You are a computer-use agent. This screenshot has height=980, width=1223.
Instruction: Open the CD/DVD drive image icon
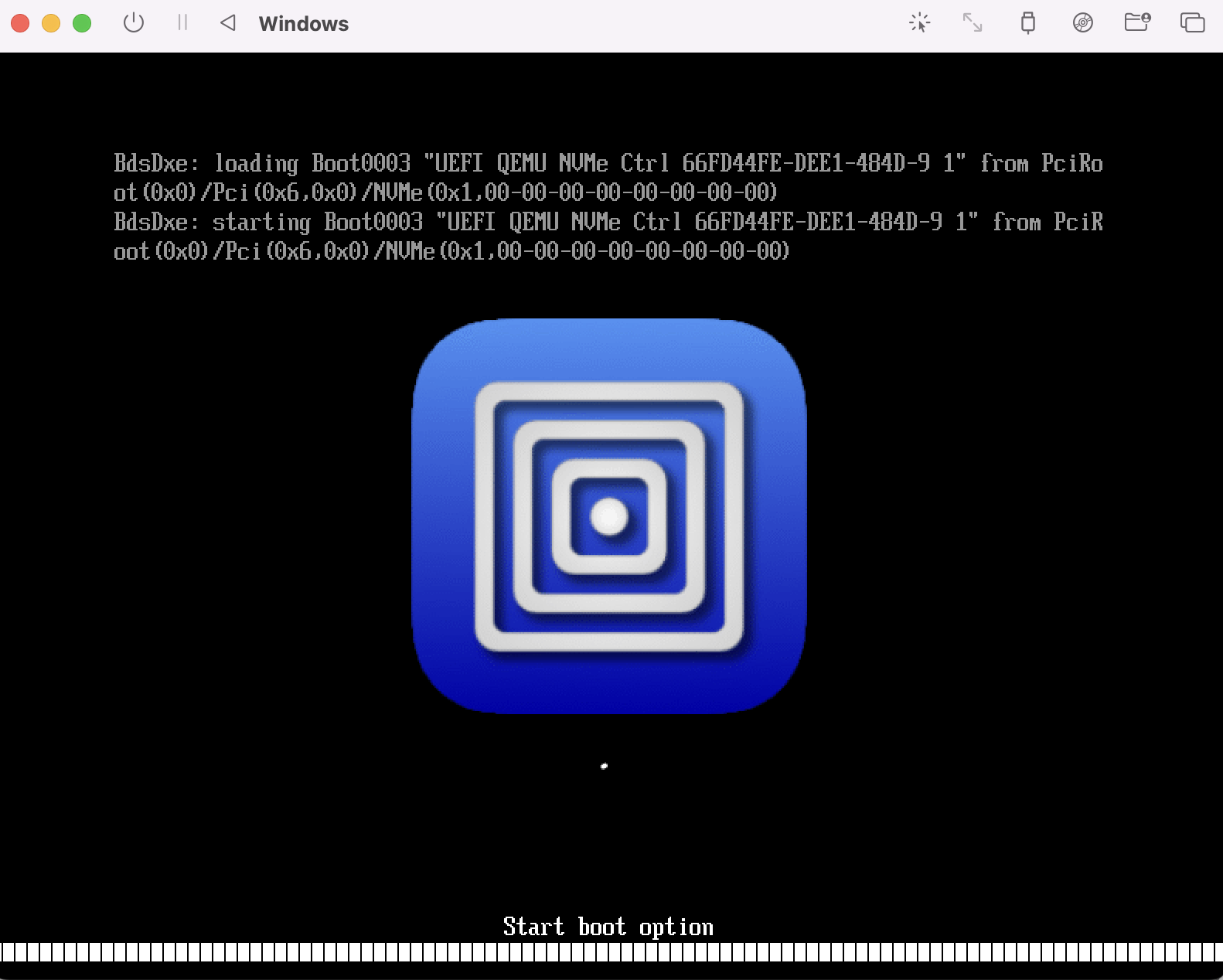(1082, 22)
